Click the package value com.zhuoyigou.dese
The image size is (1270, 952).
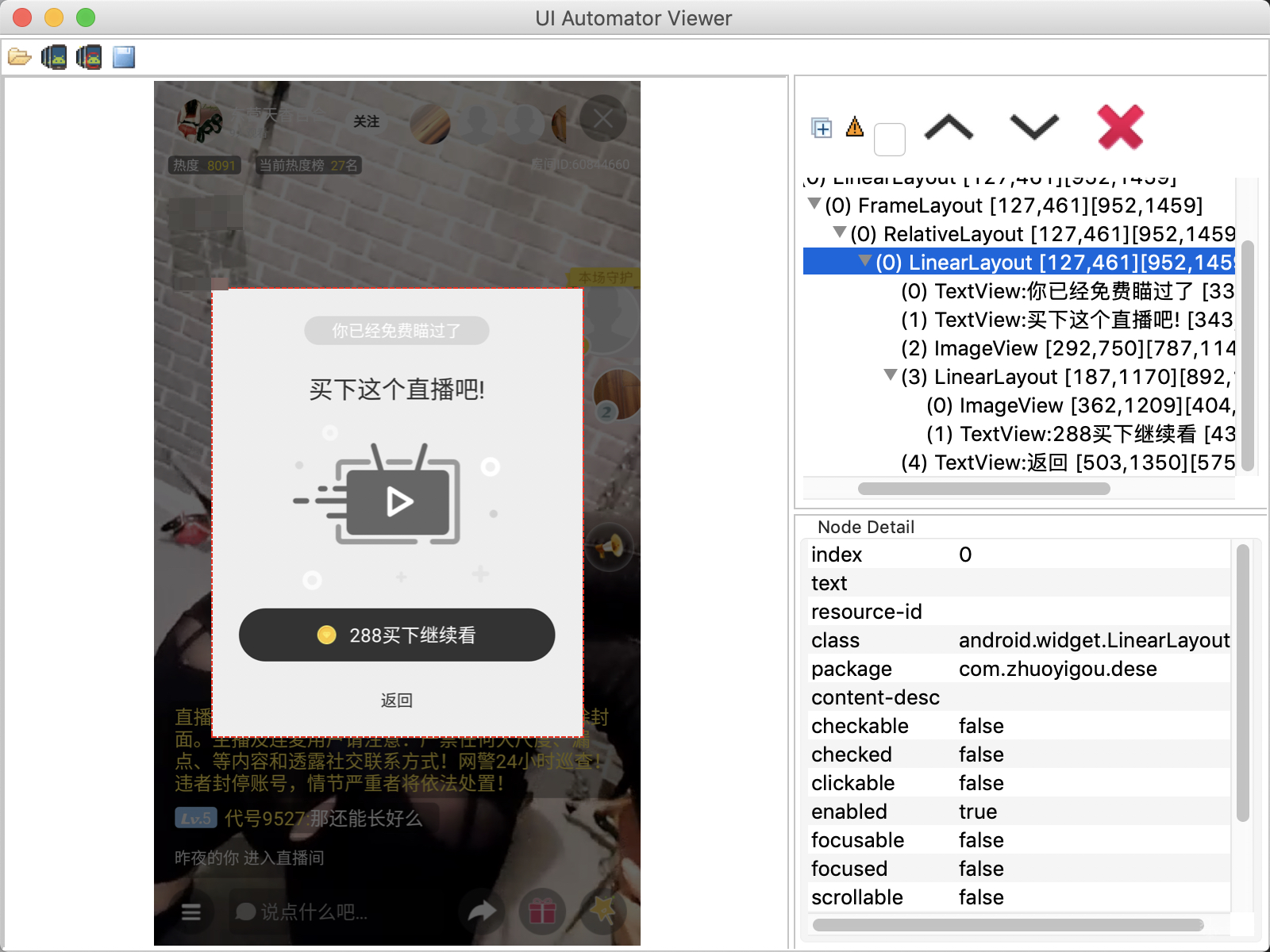[x=1058, y=669]
